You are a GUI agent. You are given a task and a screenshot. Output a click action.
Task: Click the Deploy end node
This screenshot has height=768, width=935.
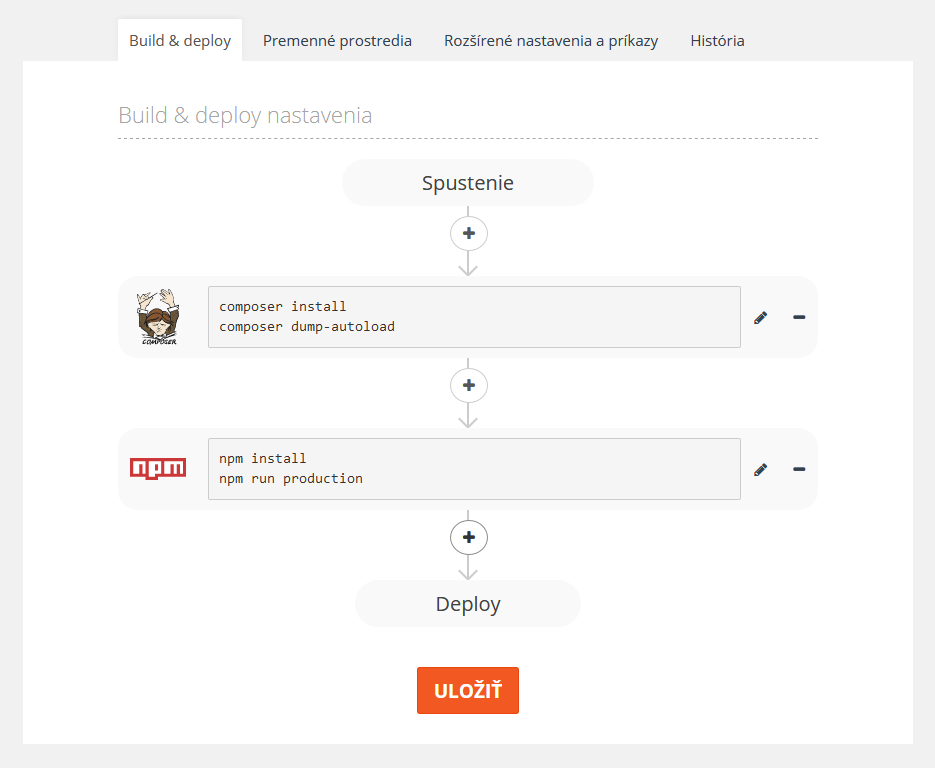pyautogui.click(x=468, y=604)
